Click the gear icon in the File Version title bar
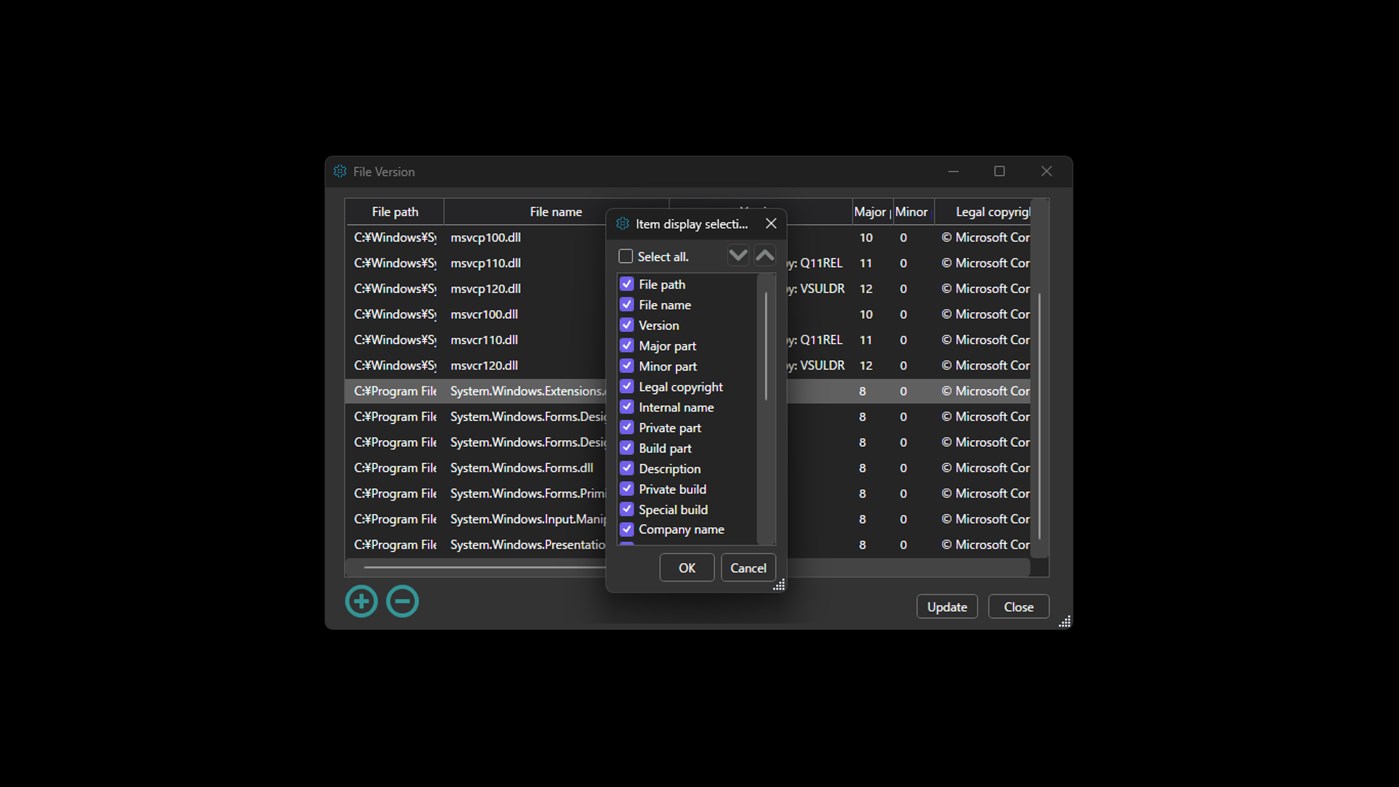This screenshot has height=787, width=1399. [339, 171]
